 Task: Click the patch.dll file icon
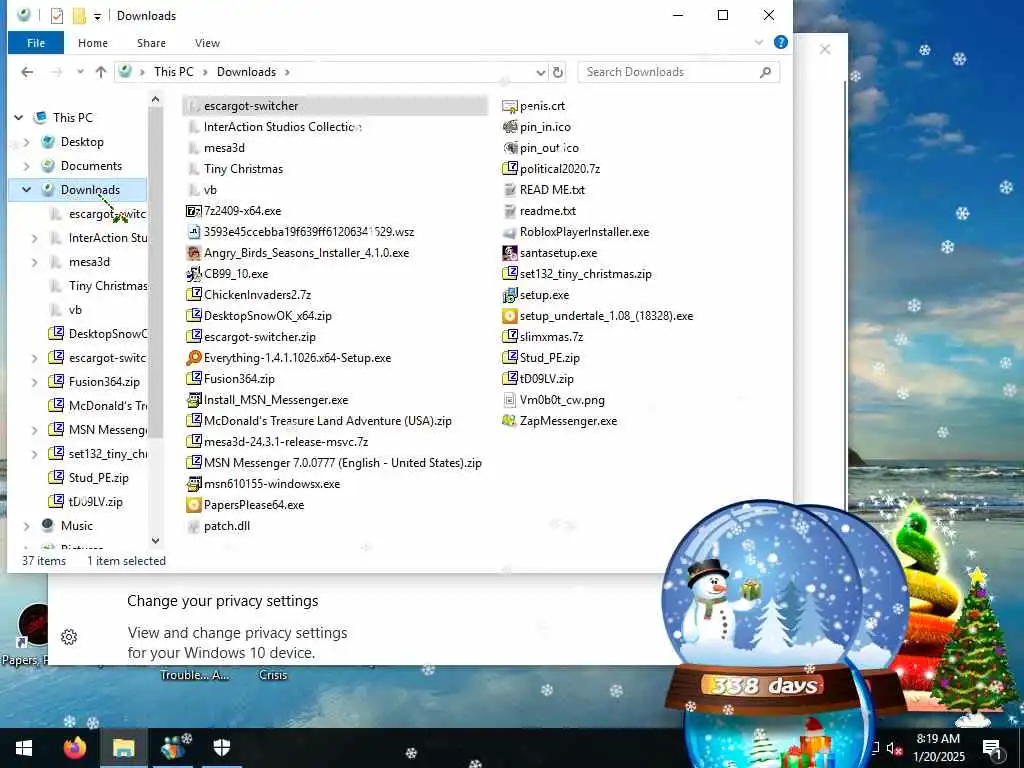click(x=193, y=526)
